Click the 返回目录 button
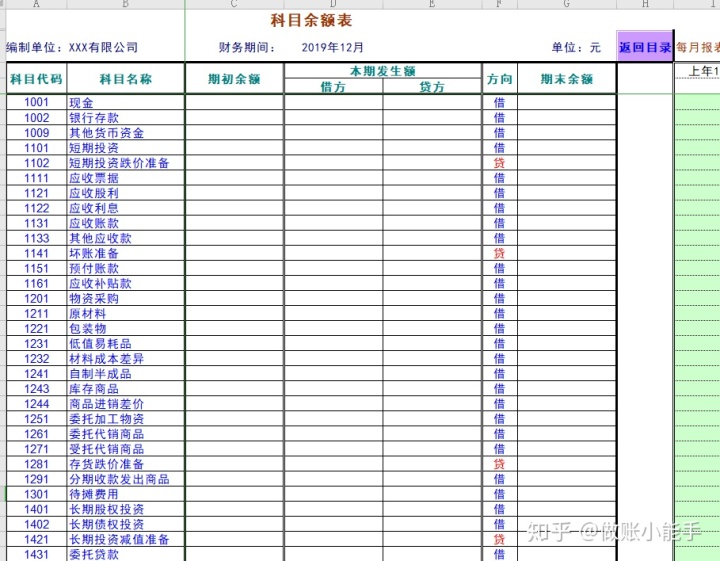The width and height of the screenshot is (720, 561). [644, 46]
